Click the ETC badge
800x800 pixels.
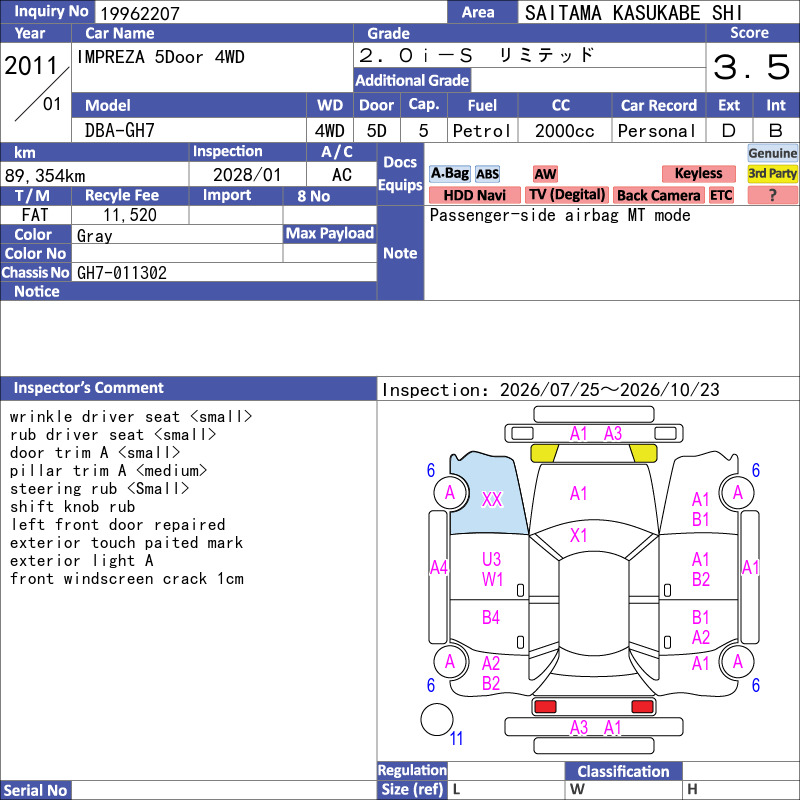click(721, 195)
